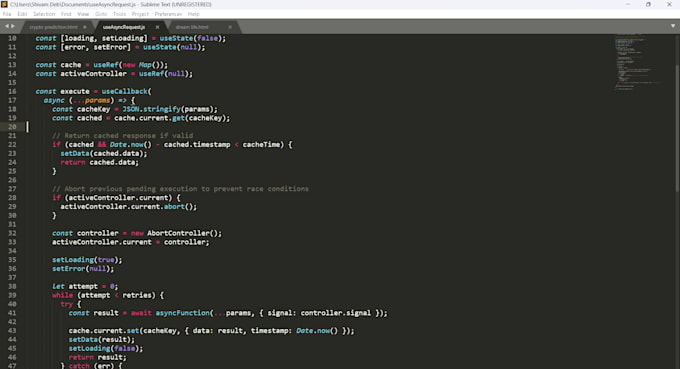
Task: Open the Edit menu
Action: 22,14
